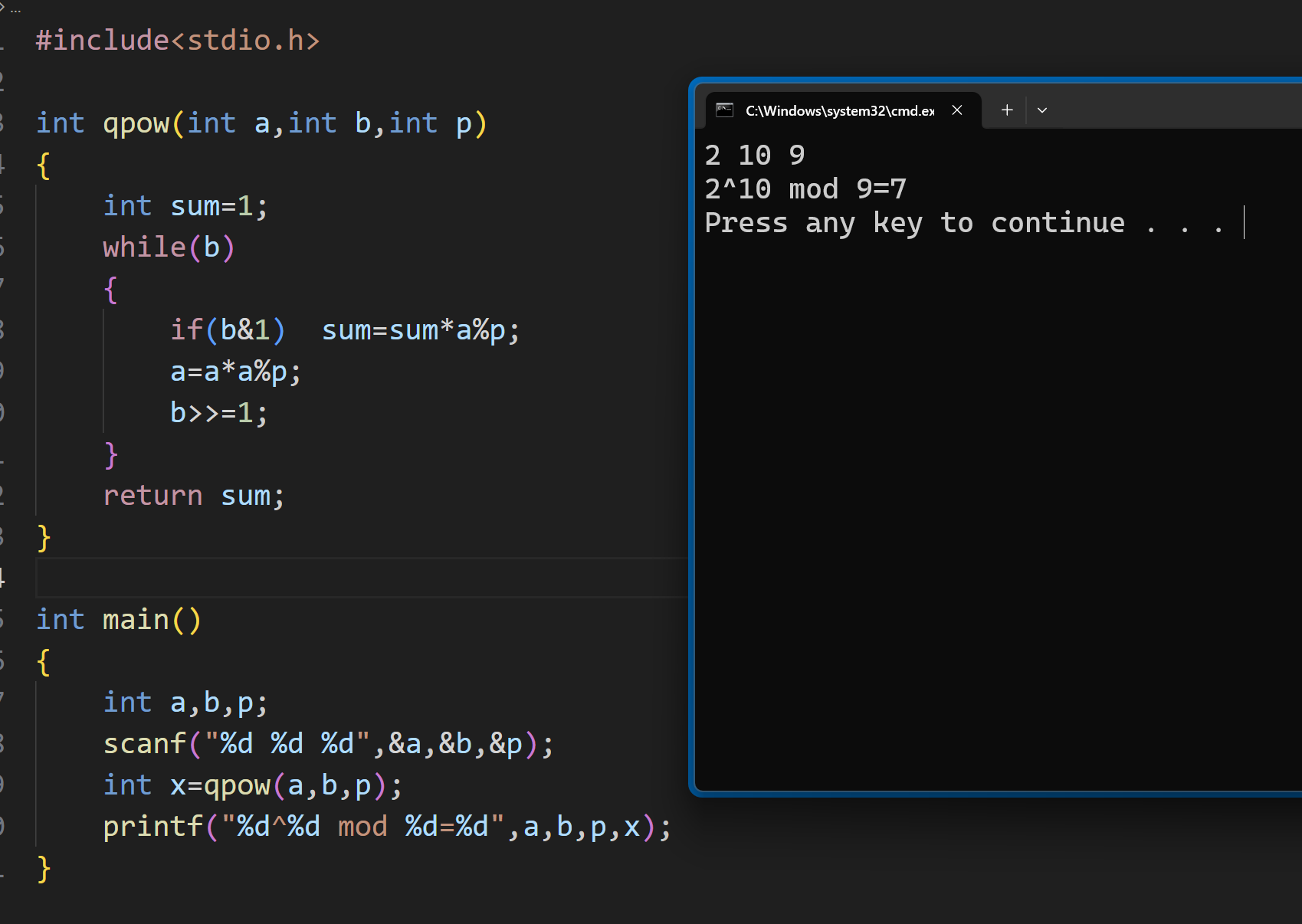Click the printf statement line
Screen dimensions: 1302x924
pos(388,827)
